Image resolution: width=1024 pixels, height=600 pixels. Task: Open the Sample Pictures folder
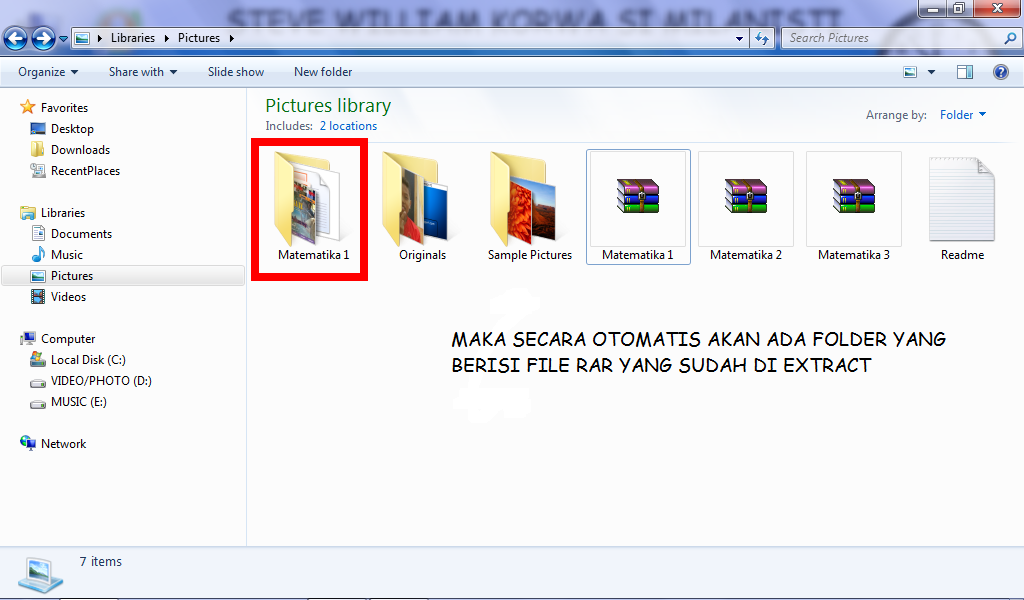(529, 200)
